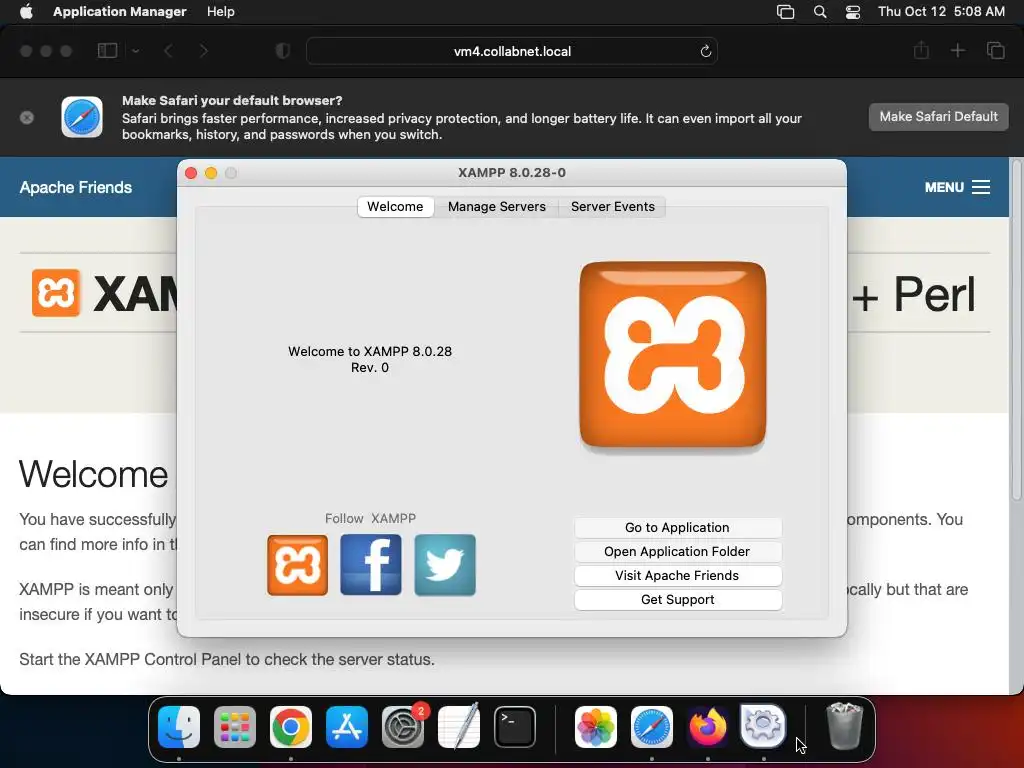Open Photos from the Dock

coord(596,727)
